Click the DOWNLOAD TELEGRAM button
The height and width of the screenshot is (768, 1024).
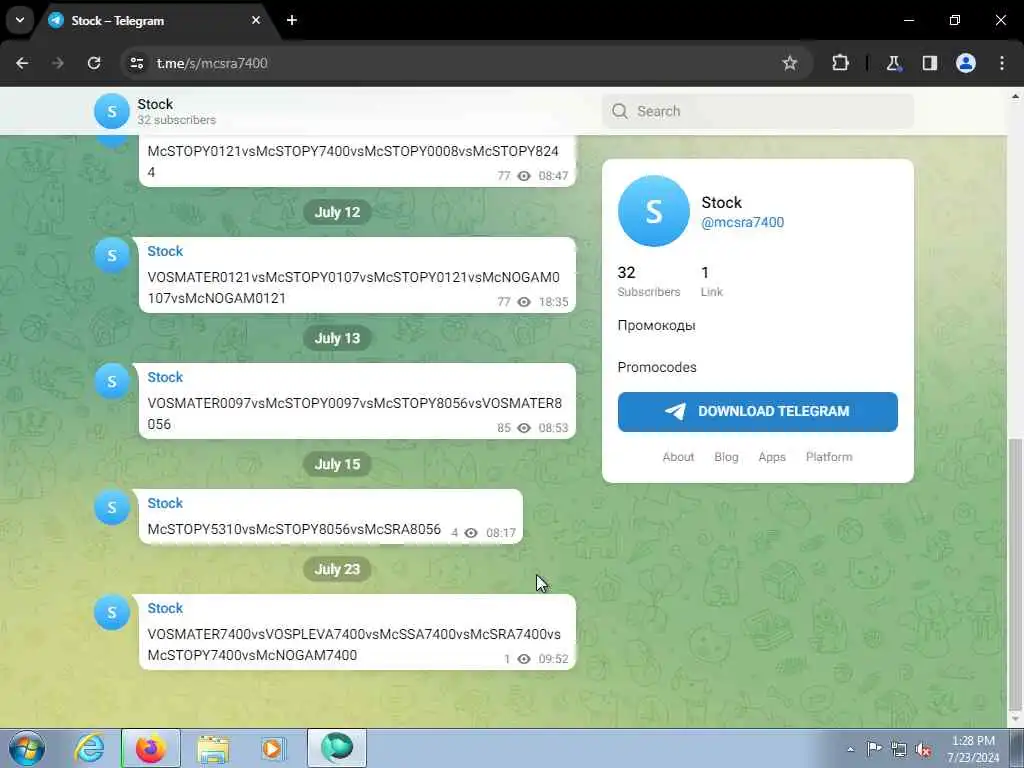click(758, 411)
